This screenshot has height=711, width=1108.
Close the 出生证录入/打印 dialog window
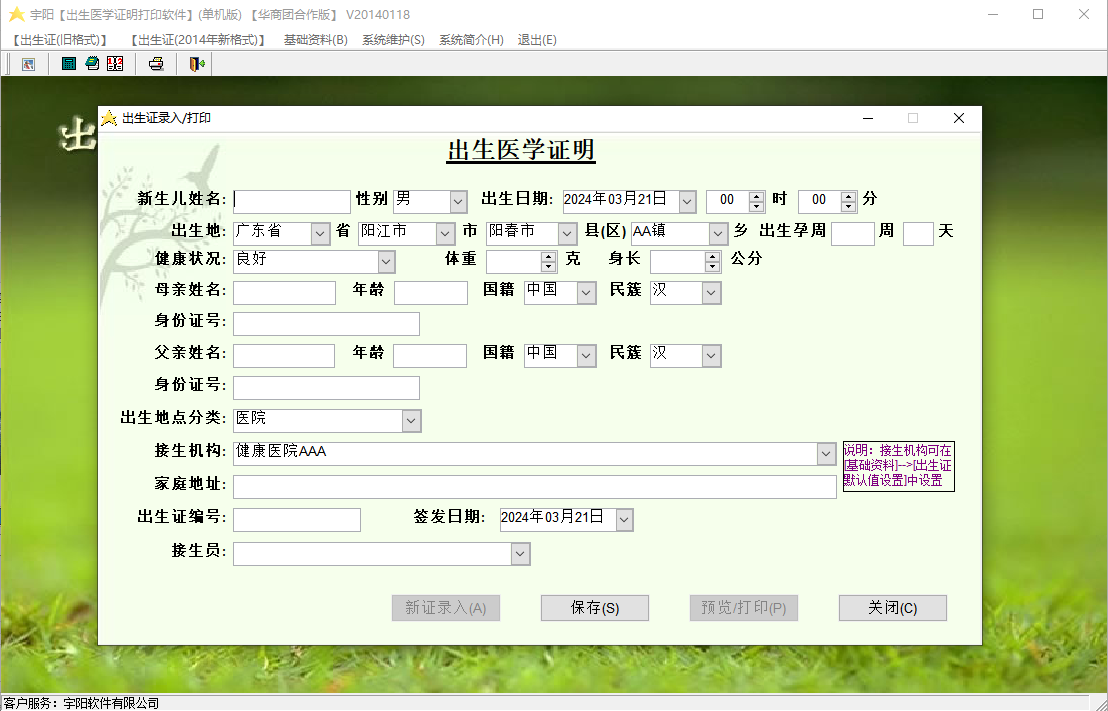coord(959,118)
